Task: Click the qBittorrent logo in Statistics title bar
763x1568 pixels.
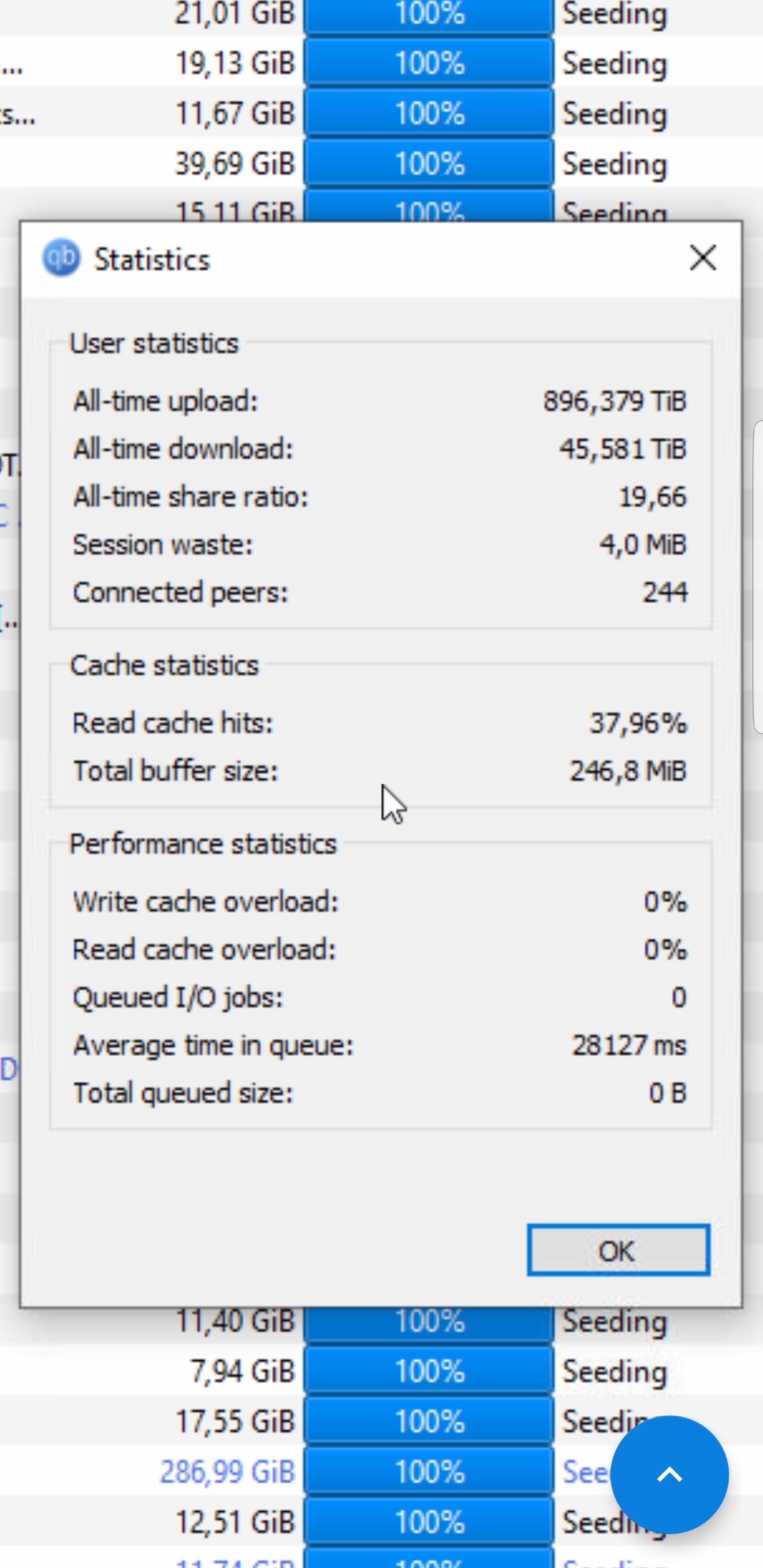Action: click(61, 258)
